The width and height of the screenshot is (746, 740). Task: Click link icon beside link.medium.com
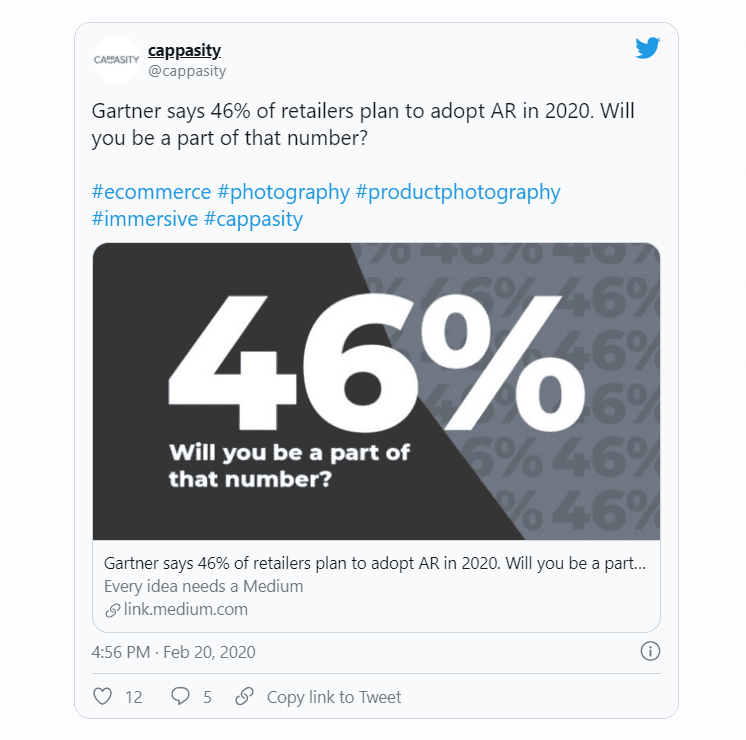113,610
